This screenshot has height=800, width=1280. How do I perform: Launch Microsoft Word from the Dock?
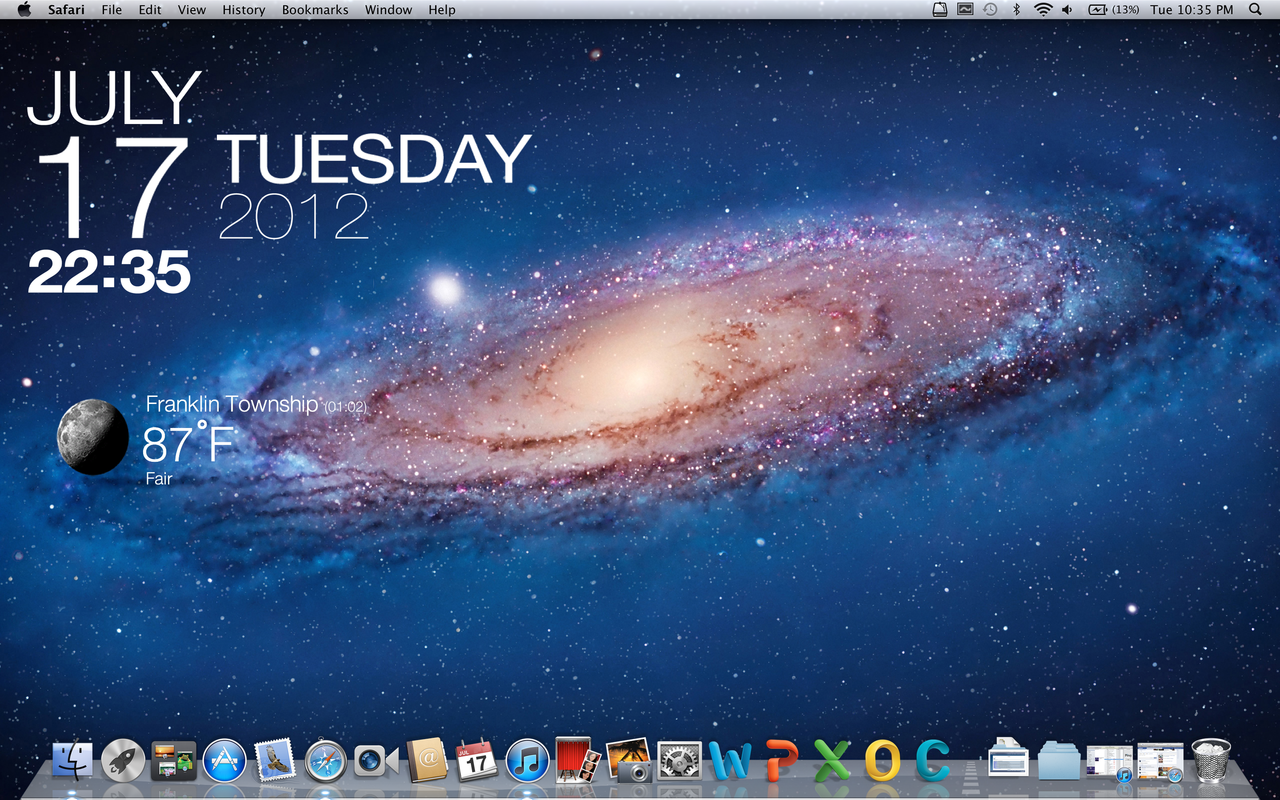pos(730,762)
